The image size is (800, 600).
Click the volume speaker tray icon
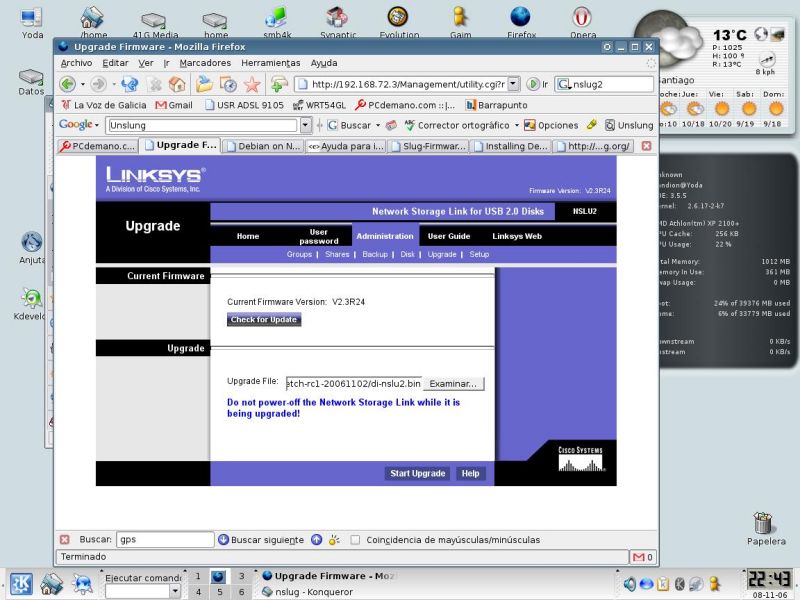630,584
